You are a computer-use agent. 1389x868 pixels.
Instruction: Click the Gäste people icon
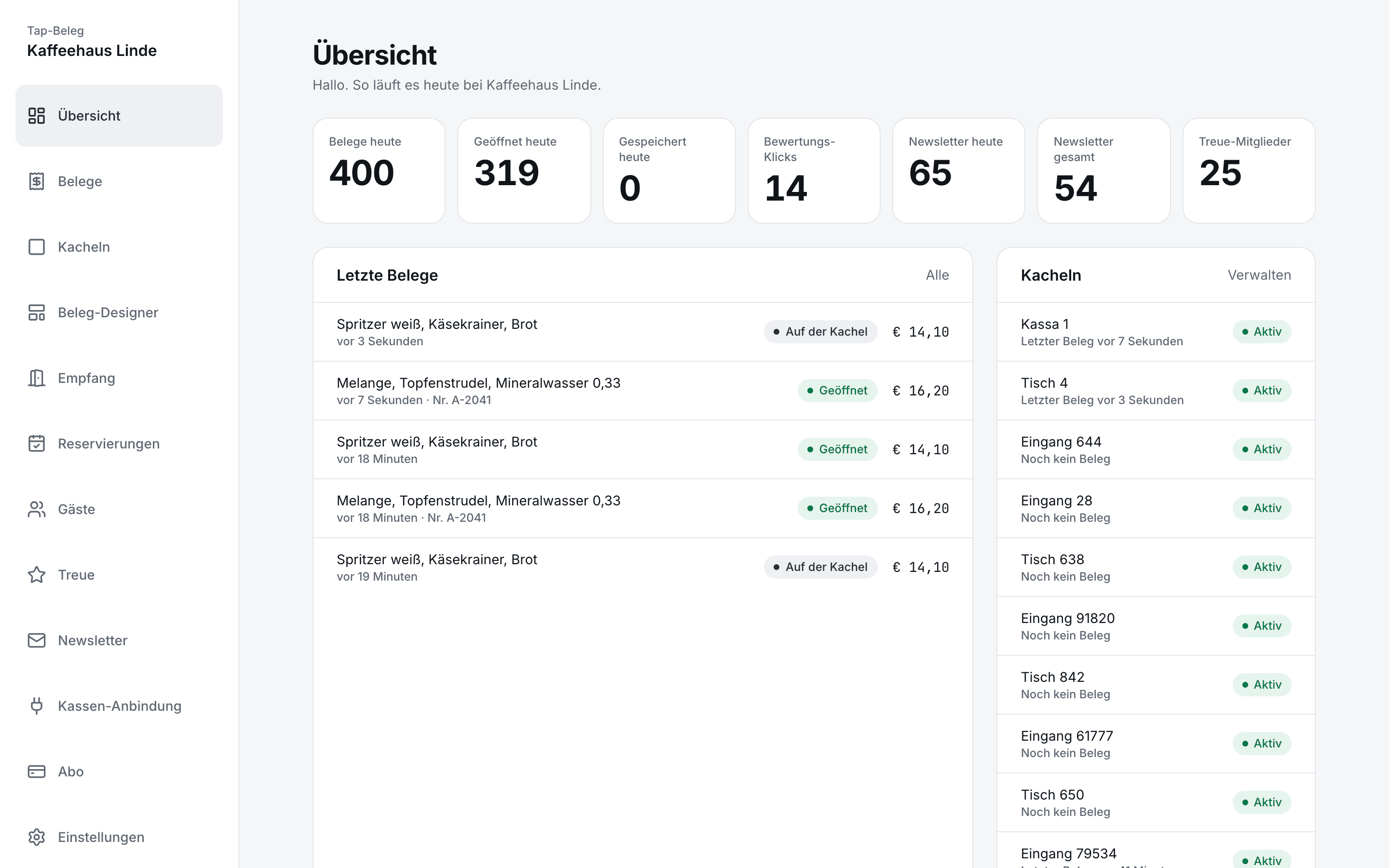click(37, 509)
